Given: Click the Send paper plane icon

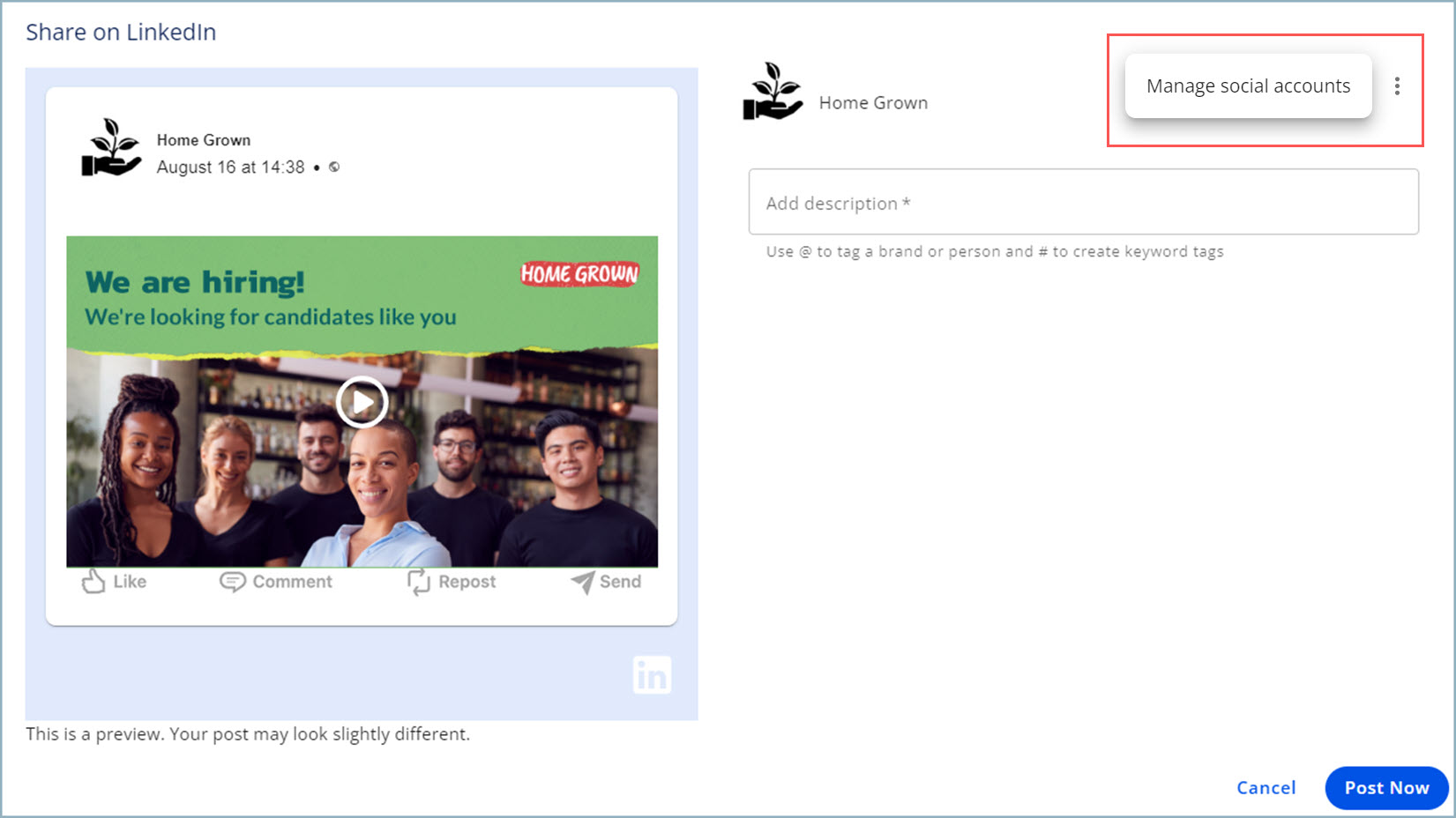Looking at the screenshot, I should pyautogui.click(x=582, y=582).
